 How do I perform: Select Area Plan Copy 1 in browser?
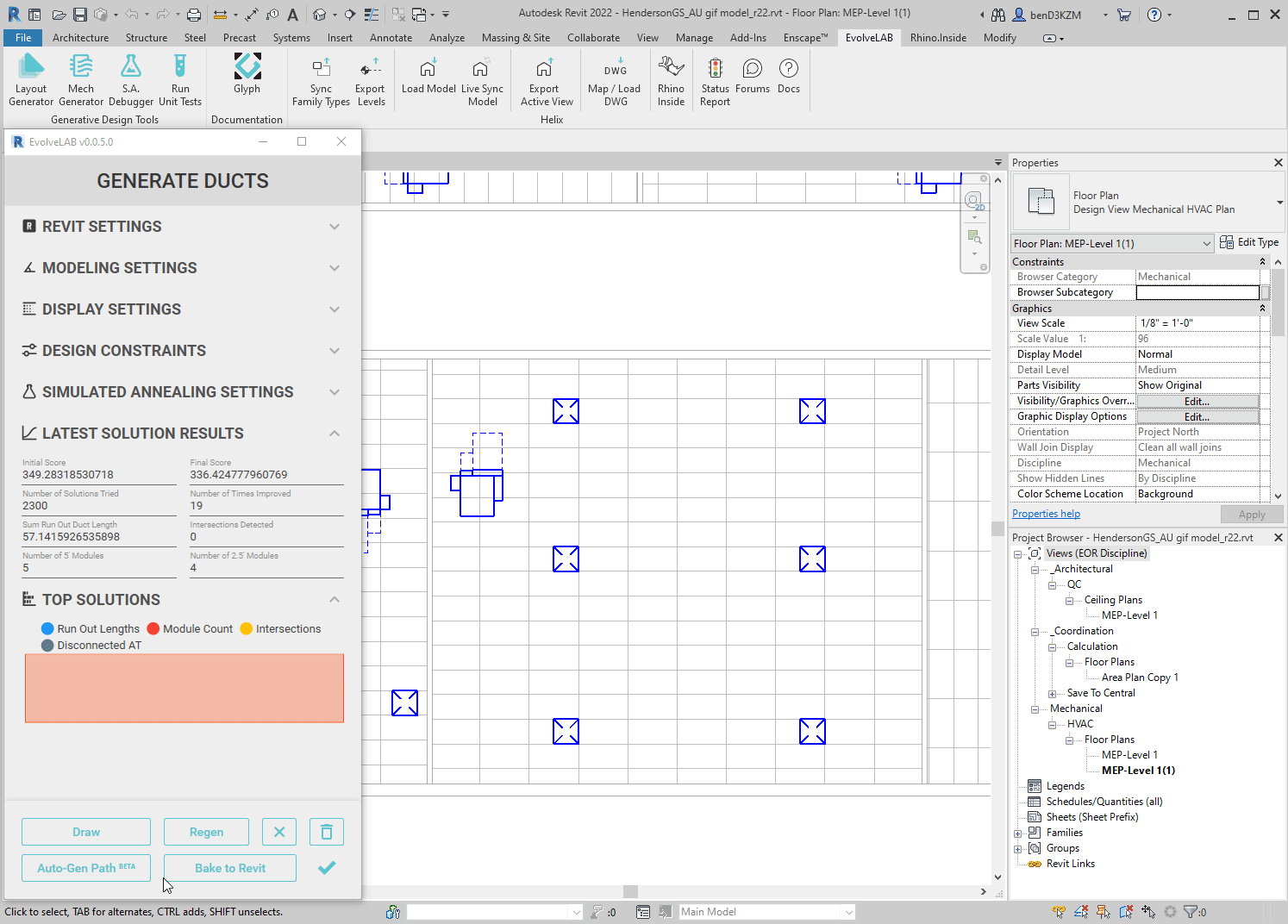1140,677
